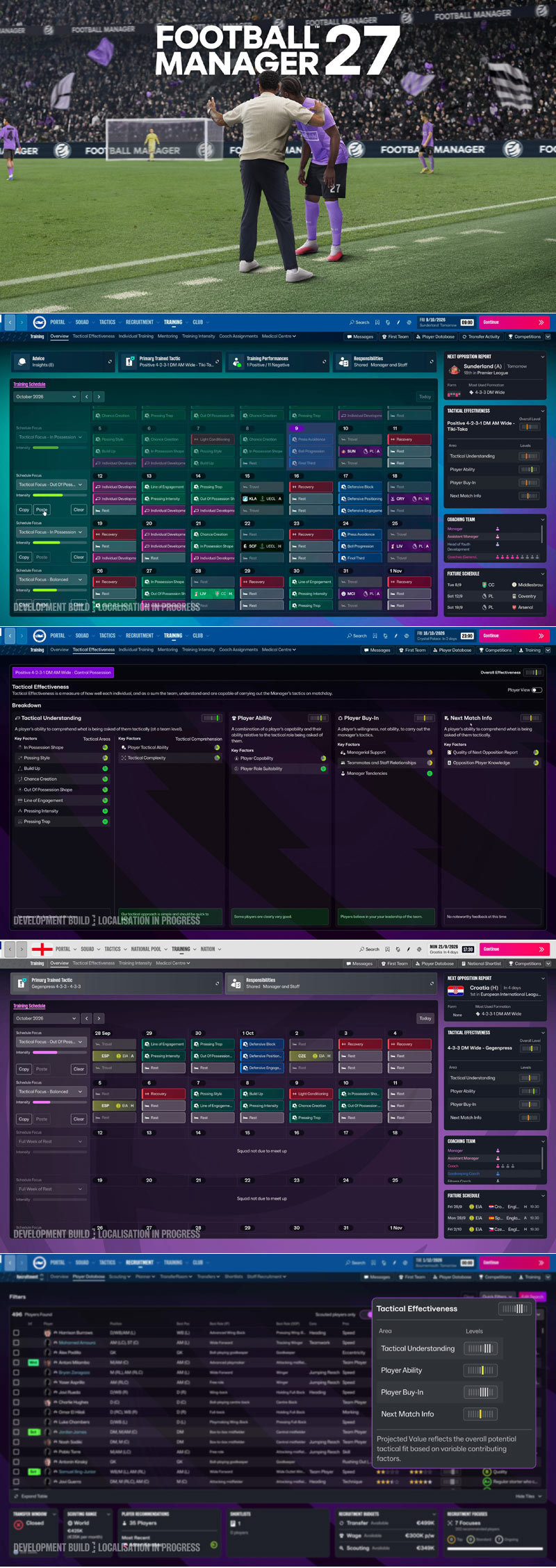
Task: Click Sunderland crest in Next Opposition Report
Action: pos(455,369)
